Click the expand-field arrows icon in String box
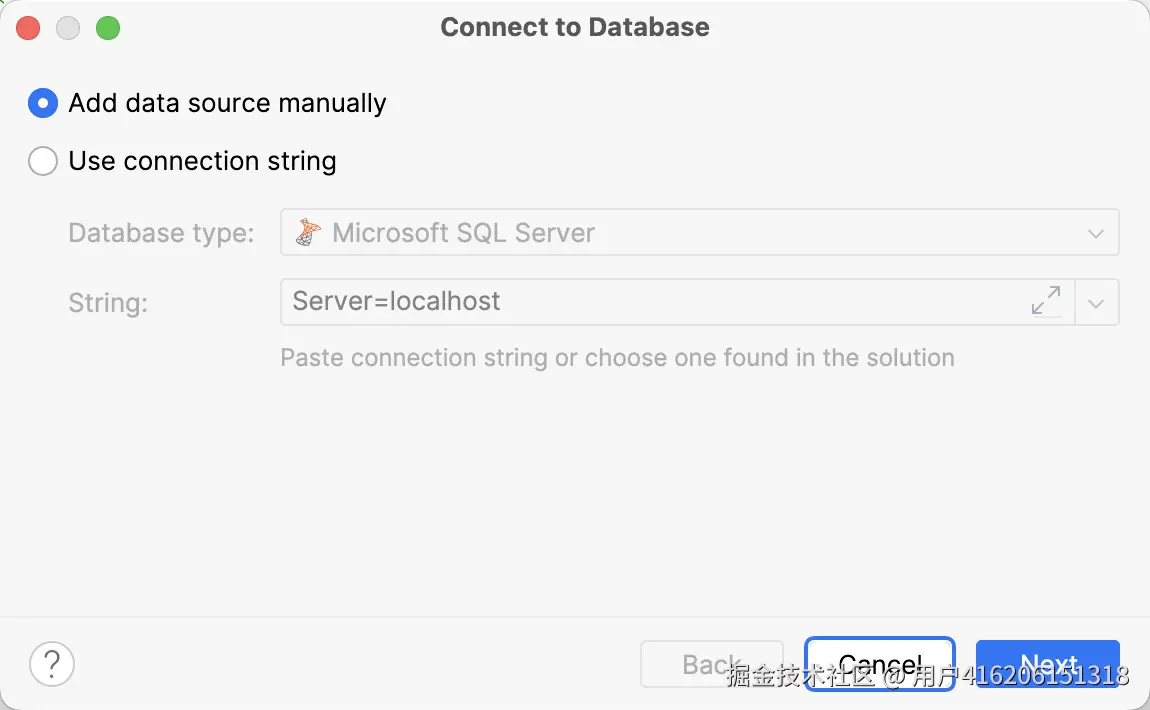The image size is (1150, 710). (1046, 302)
